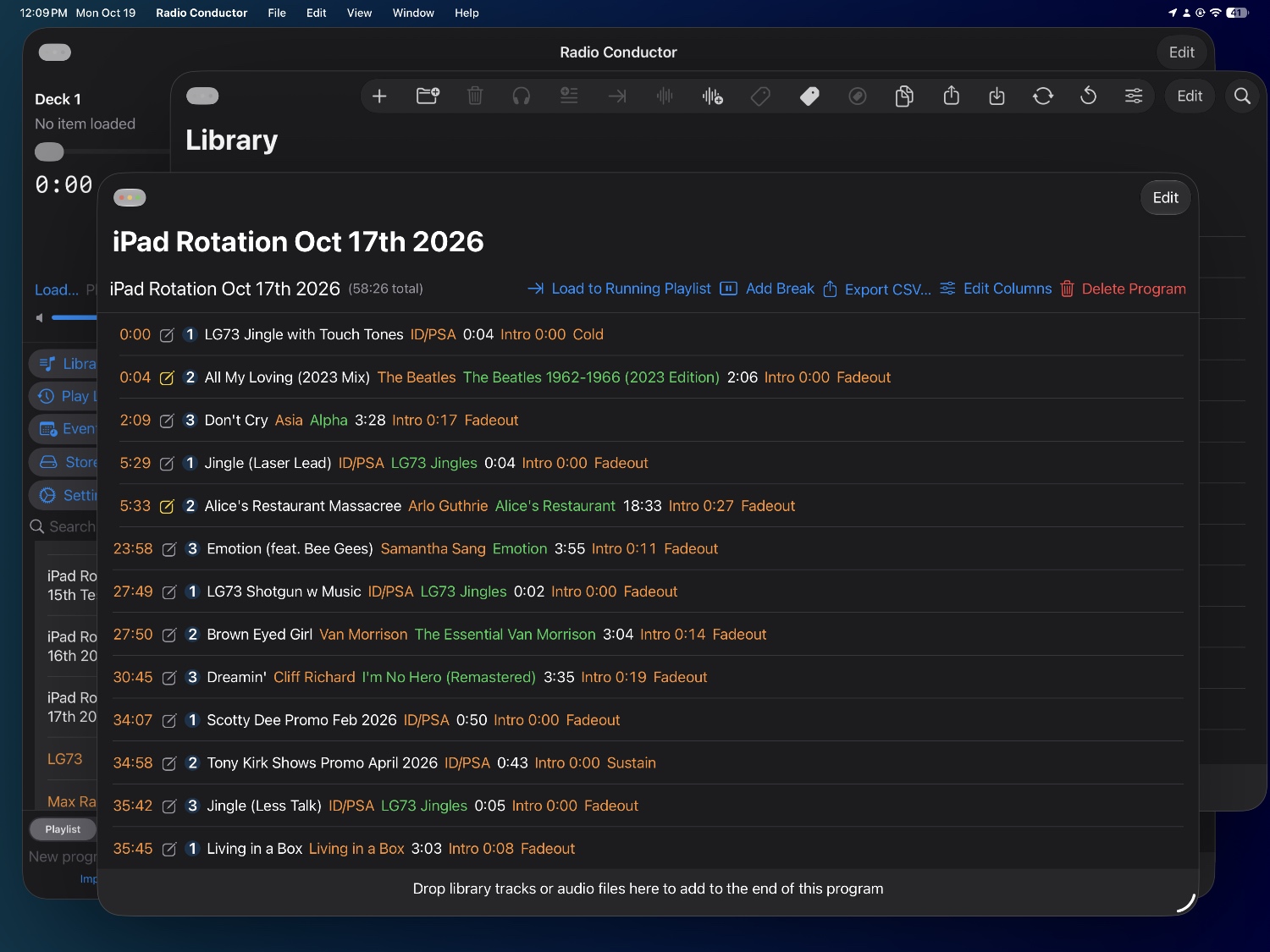
Task: Click the magnifier search button in Library window
Action: coord(1242,96)
